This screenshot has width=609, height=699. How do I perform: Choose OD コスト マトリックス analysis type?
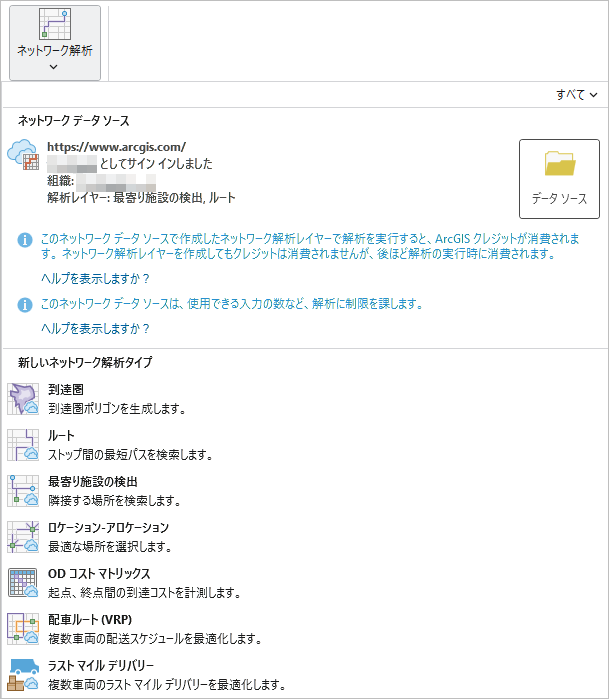tap(99, 574)
